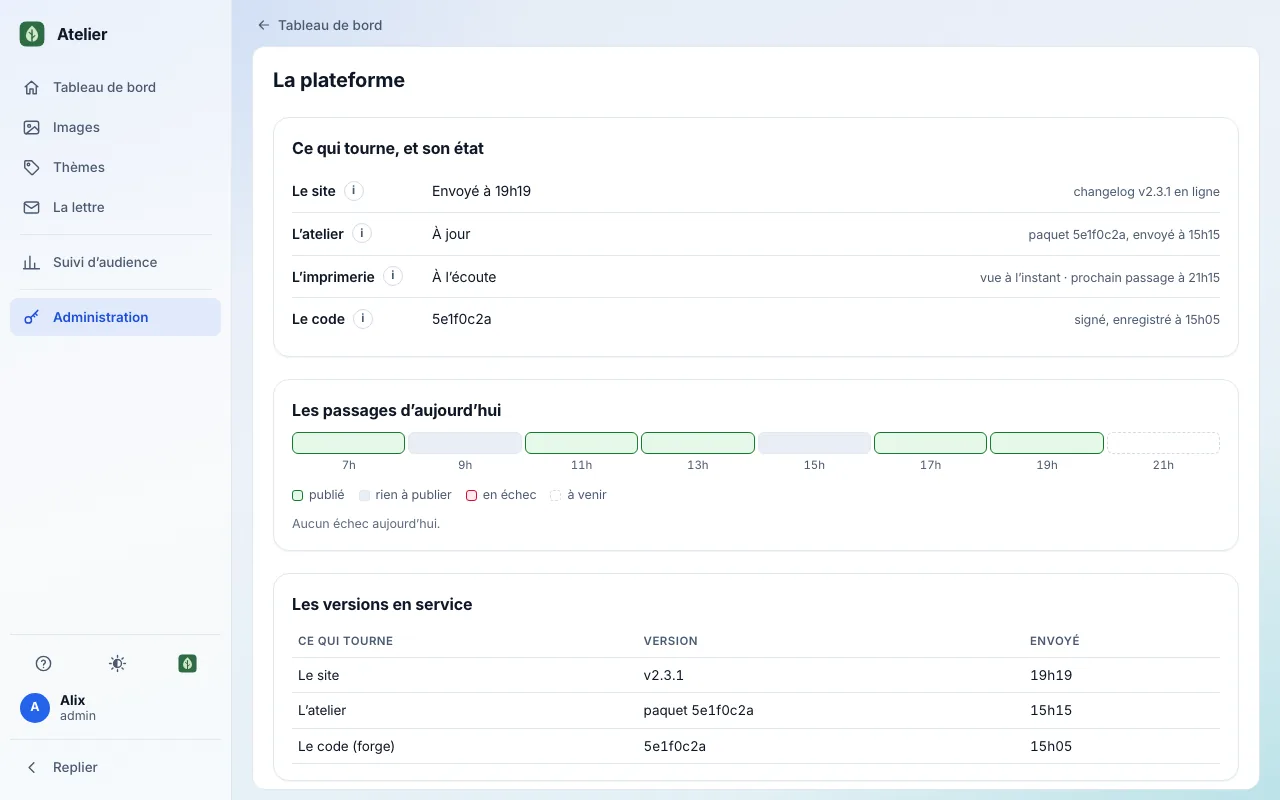Screen dimensions: 1280x800
Task: Select the 7h published run bar
Action: coord(348,443)
